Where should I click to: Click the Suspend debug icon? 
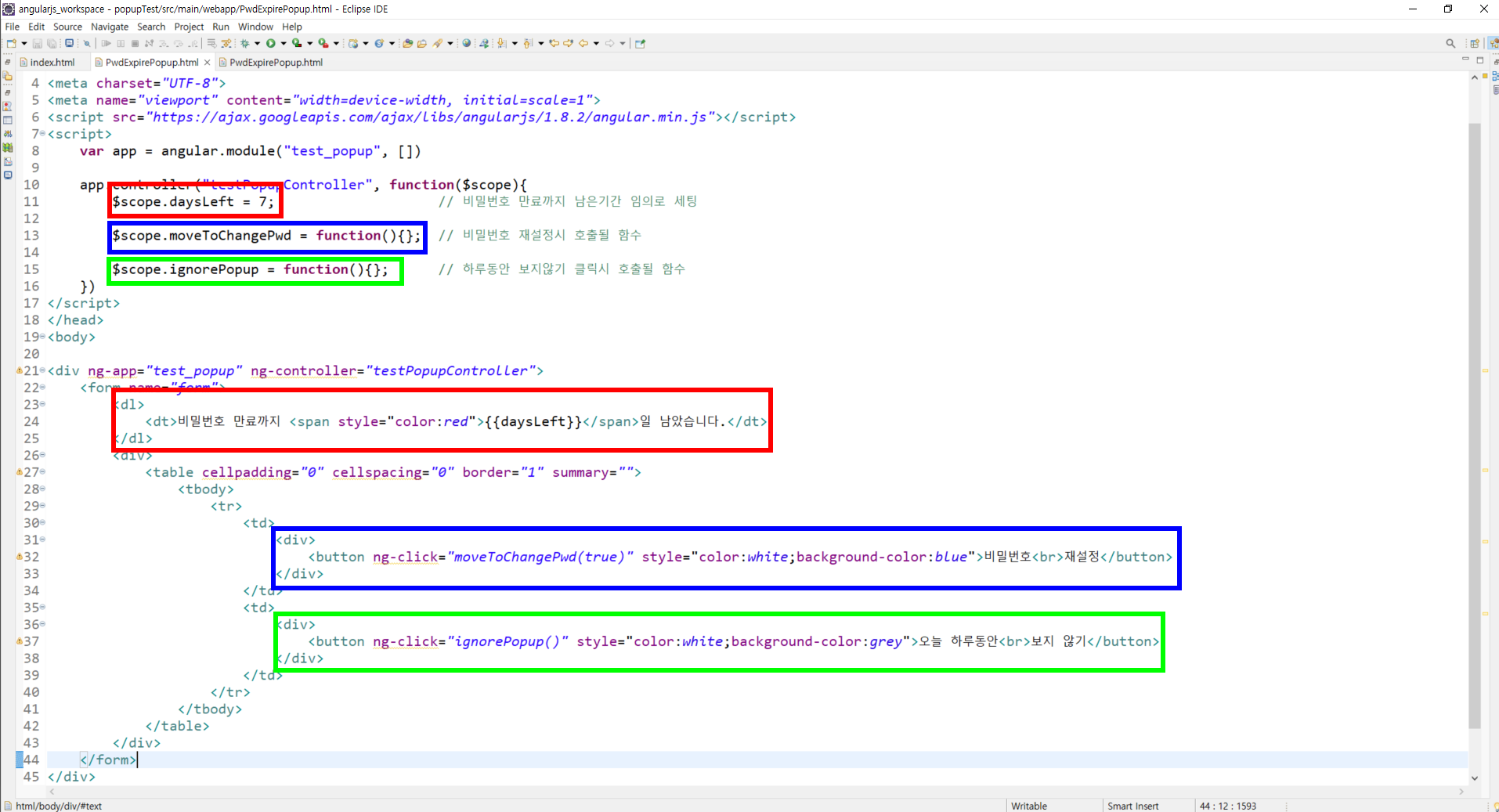point(121,43)
